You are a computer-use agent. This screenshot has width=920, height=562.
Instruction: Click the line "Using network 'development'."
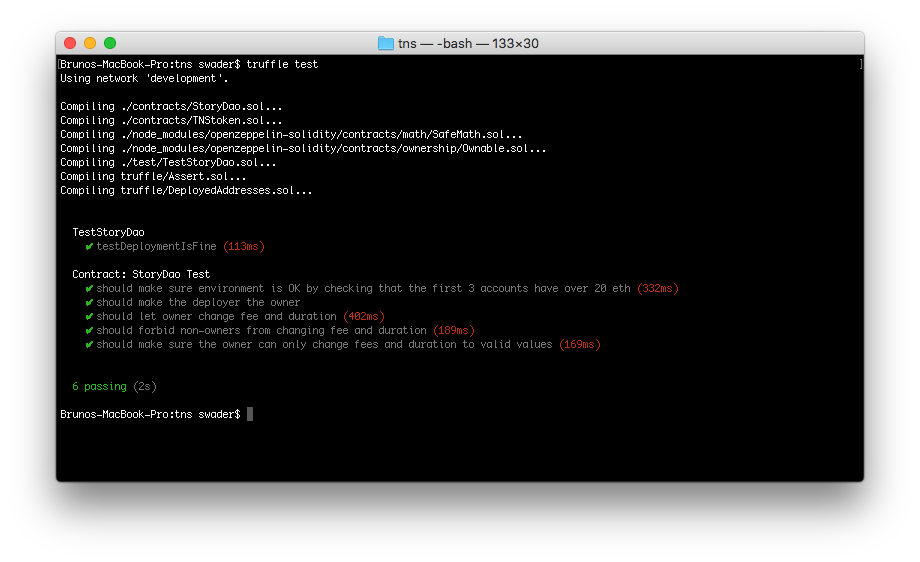click(x=144, y=78)
